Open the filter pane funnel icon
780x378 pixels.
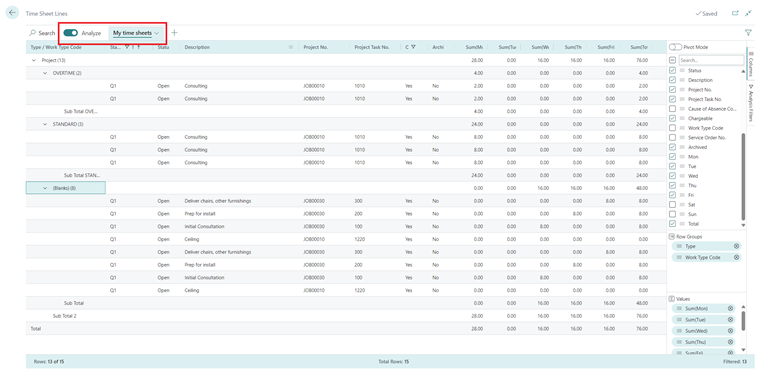(748, 33)
